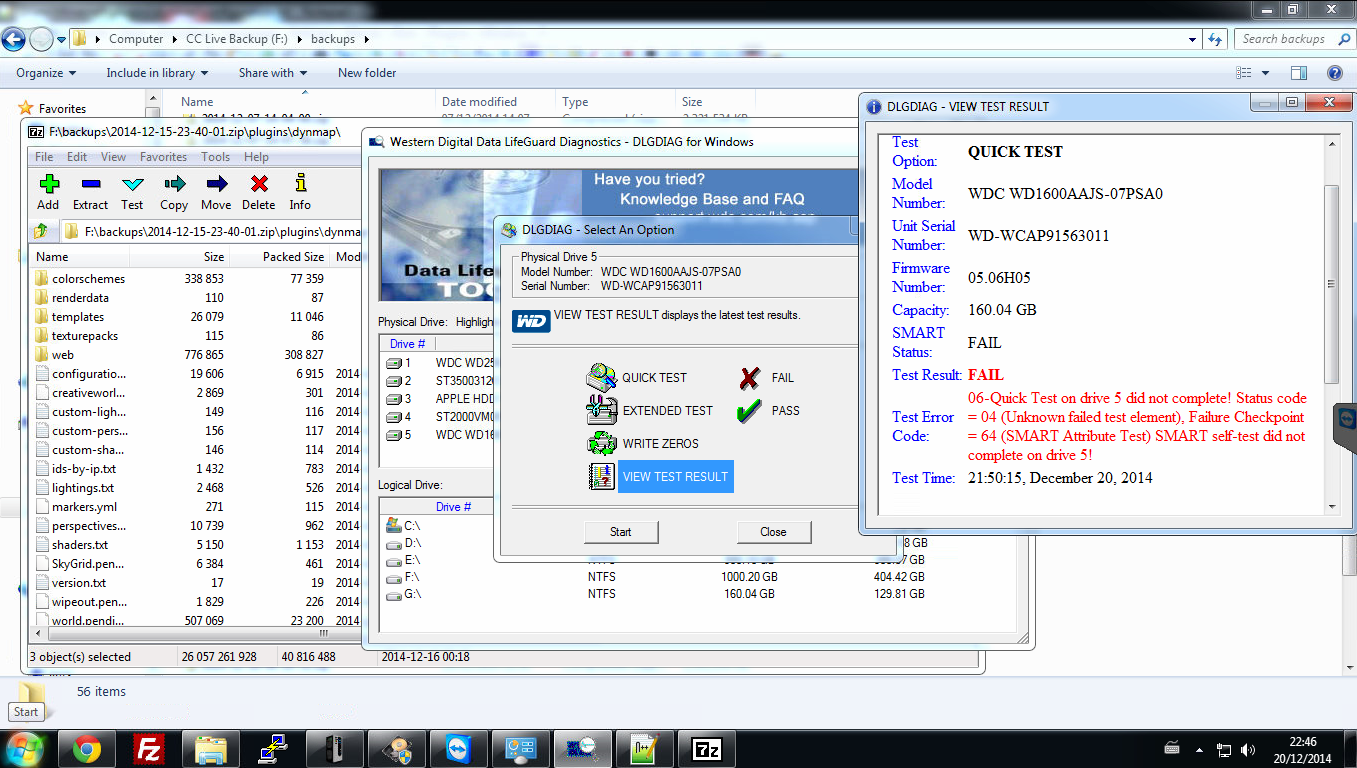Click the Move icon in 7-Zip toolbar
Image resolution: width=1357 pixels, height=768 pixels.
(x=216, y=184)
